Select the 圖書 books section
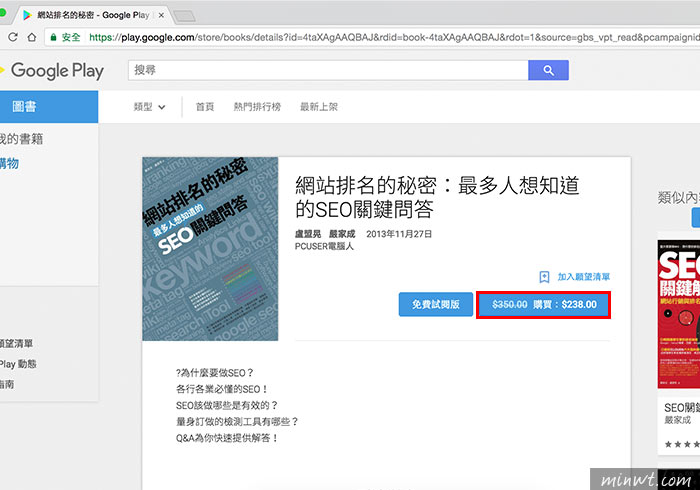 tap(49, 107)
